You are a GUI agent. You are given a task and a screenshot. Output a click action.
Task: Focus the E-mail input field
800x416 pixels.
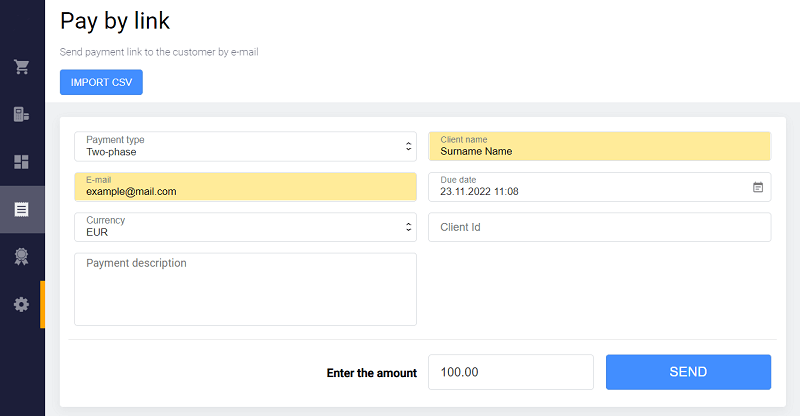point(245,187)
